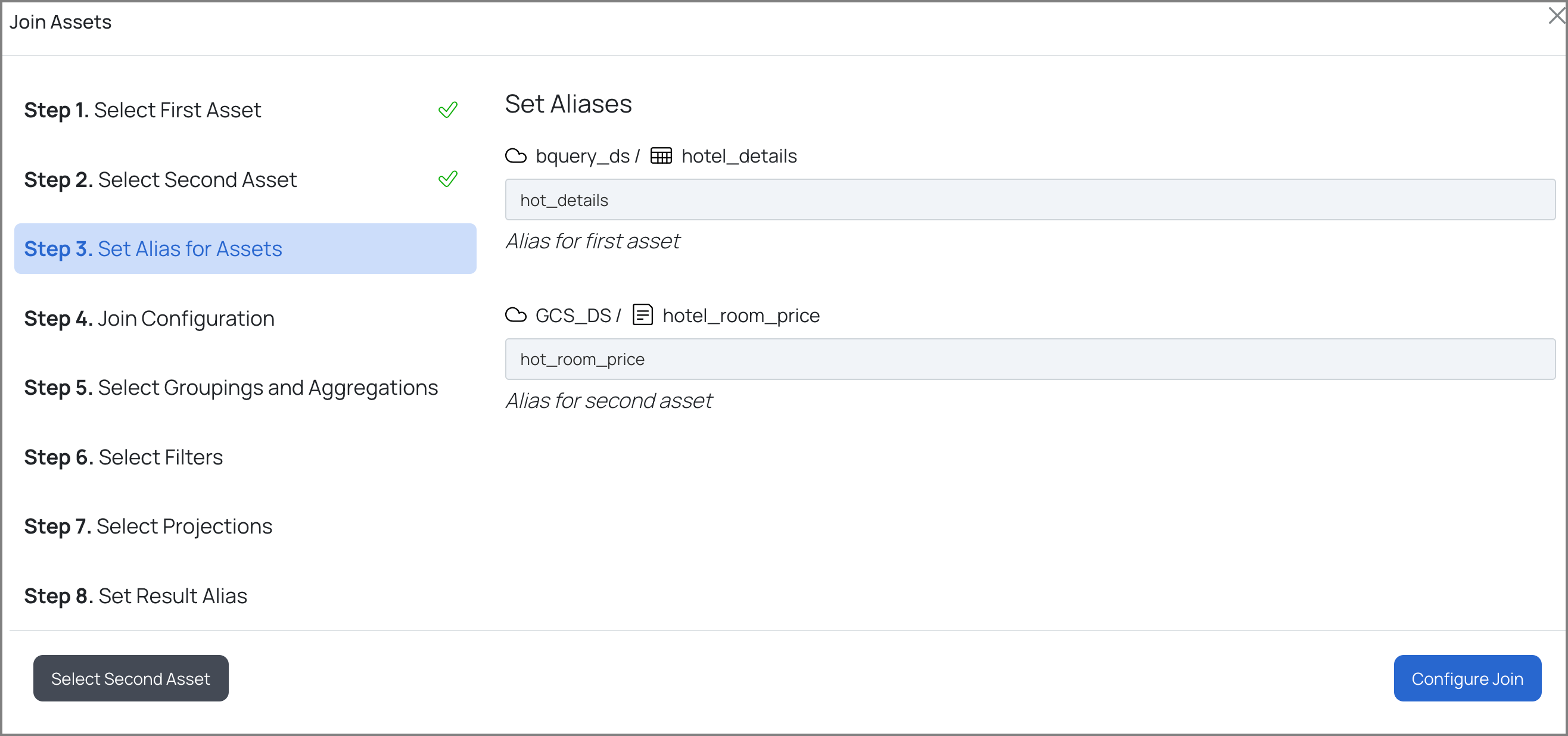Click the Step 2 green checkmark icon
The height and width of the screenshot is (736, 1568).
point(447,179)
